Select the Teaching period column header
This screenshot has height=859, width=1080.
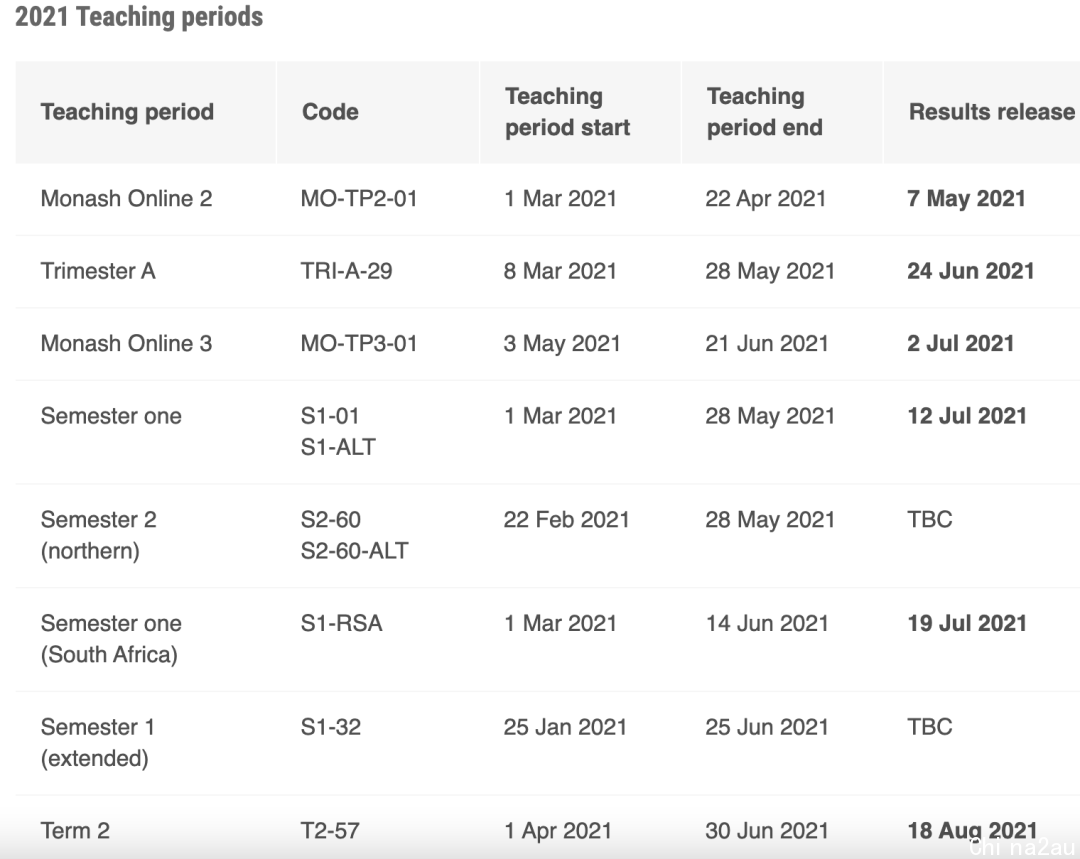pyautogui.click(x=127, y=112)
